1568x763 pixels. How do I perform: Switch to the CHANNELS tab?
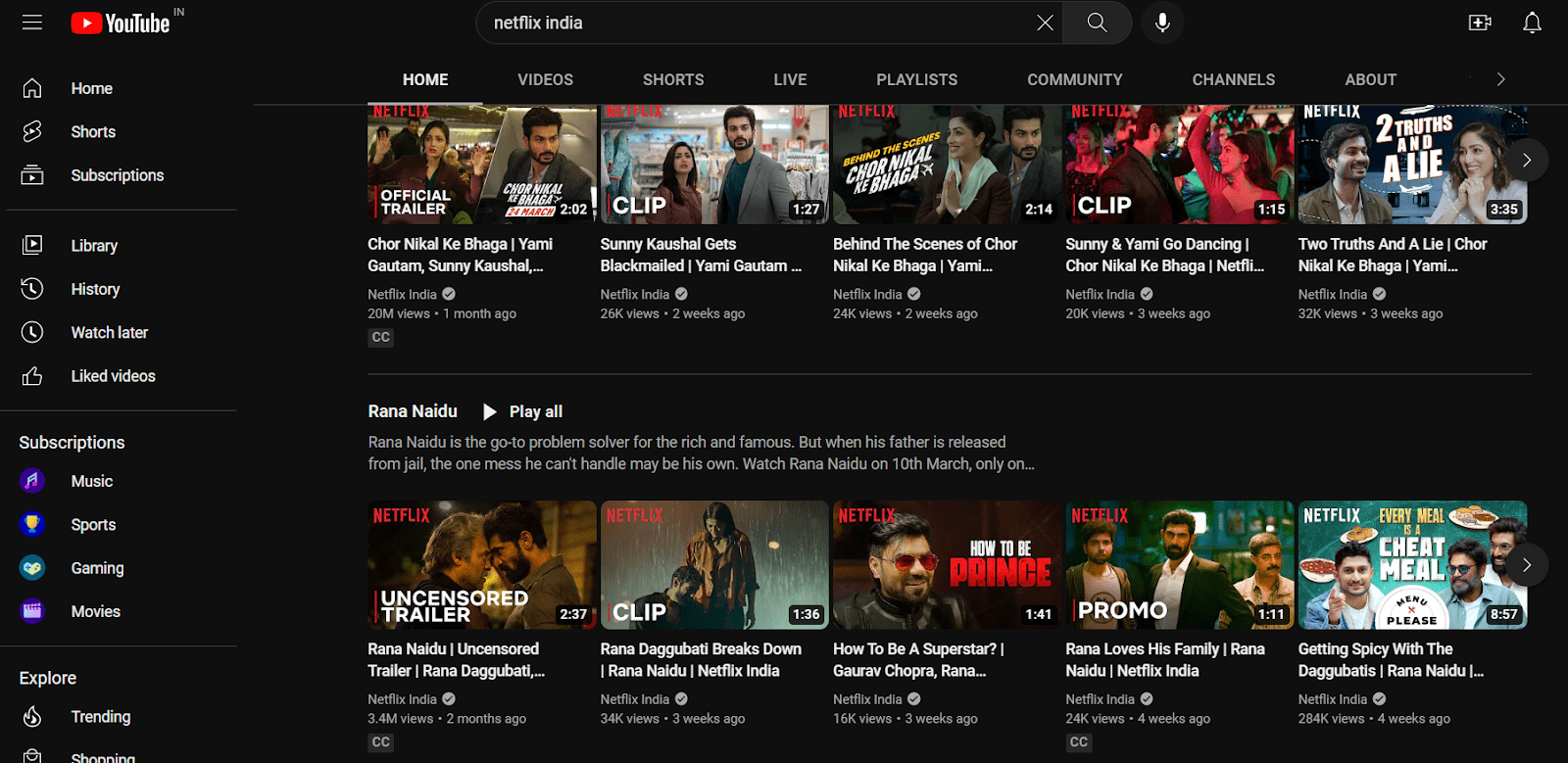coord(1234,79)
